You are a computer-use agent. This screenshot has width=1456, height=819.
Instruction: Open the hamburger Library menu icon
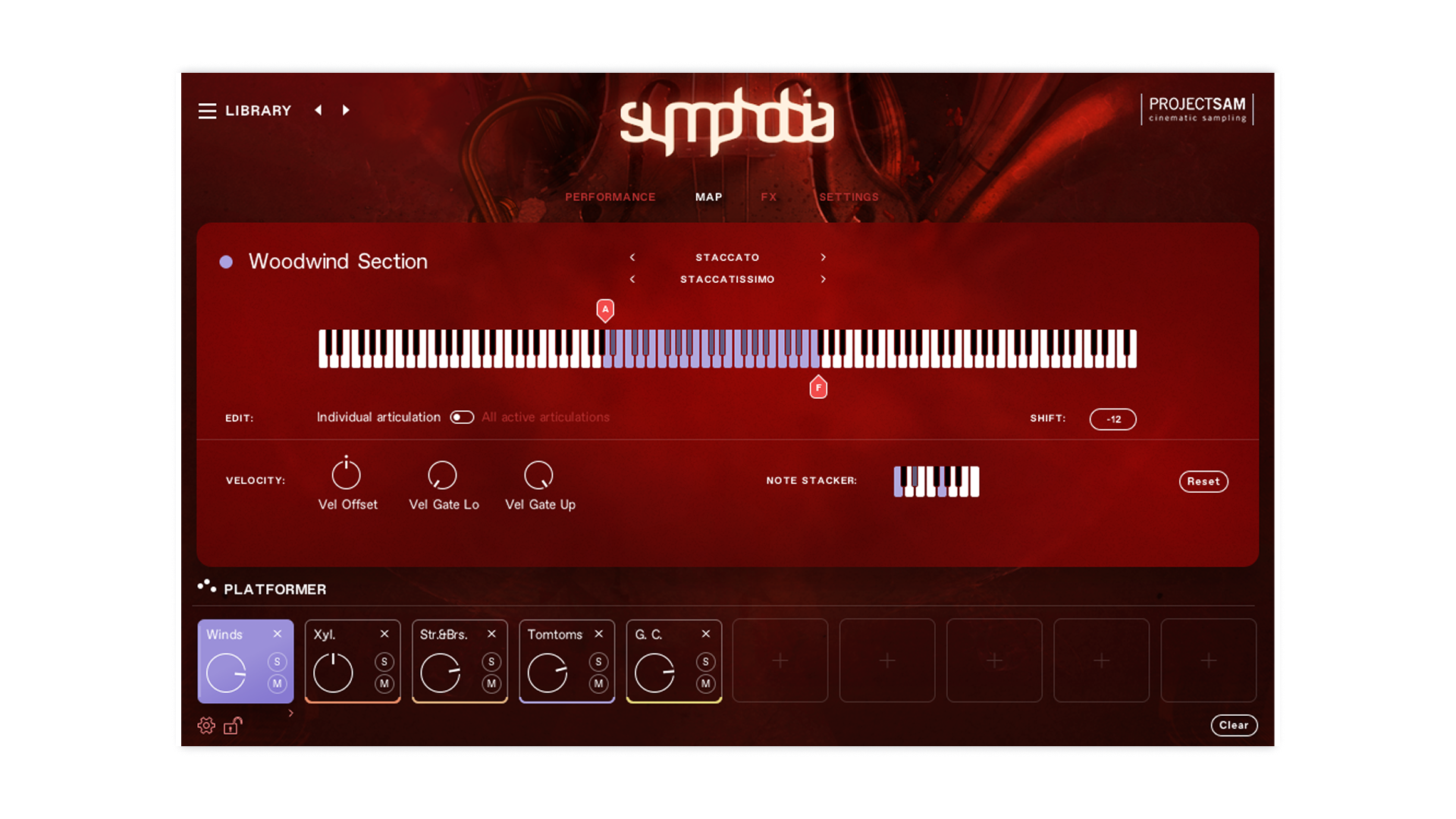click(x=207, y=111)
